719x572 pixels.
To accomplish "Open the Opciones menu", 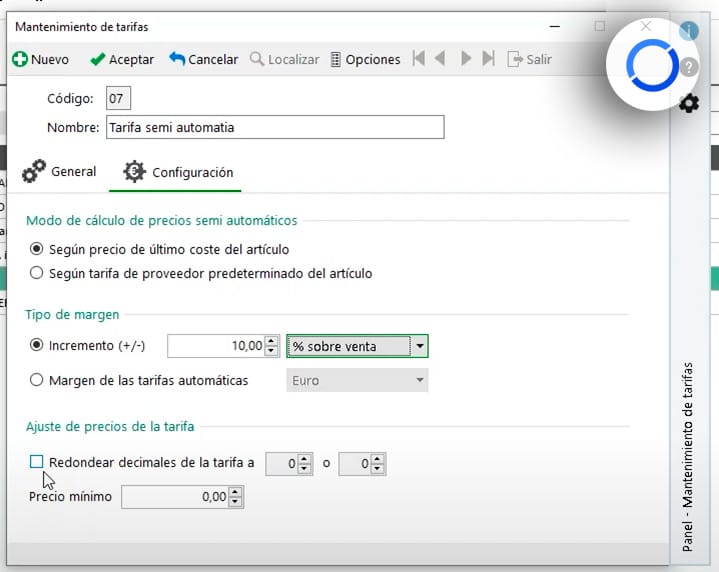I will click(365, 60).
